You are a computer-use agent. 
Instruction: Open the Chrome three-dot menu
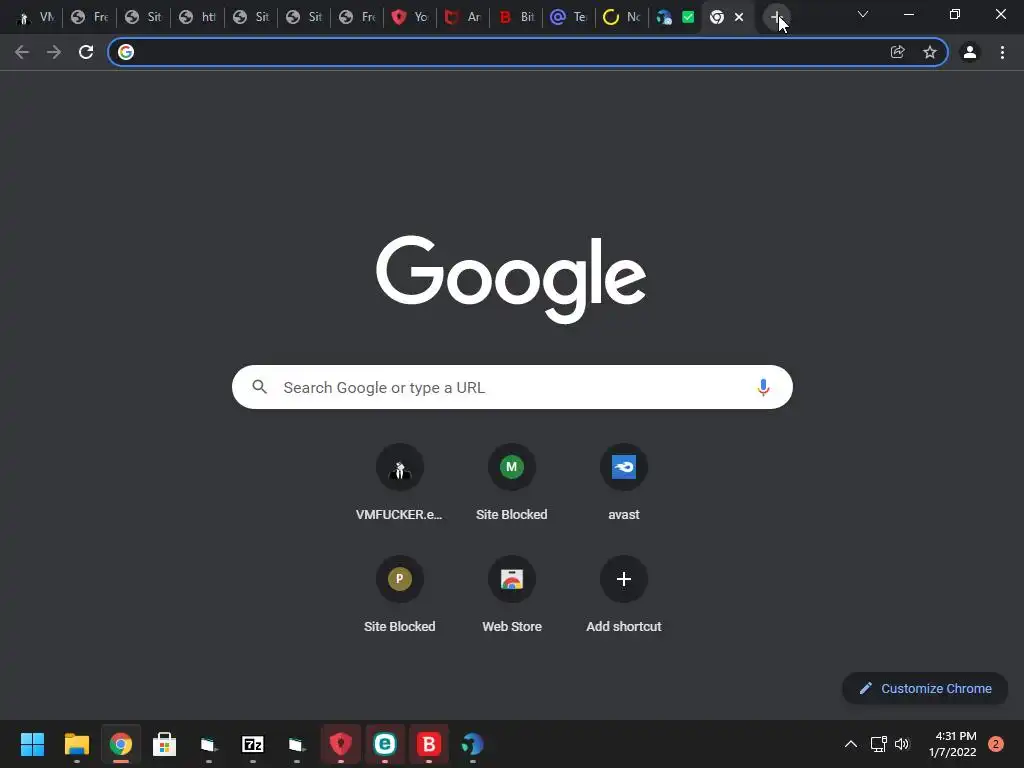tap(1002, 52)
